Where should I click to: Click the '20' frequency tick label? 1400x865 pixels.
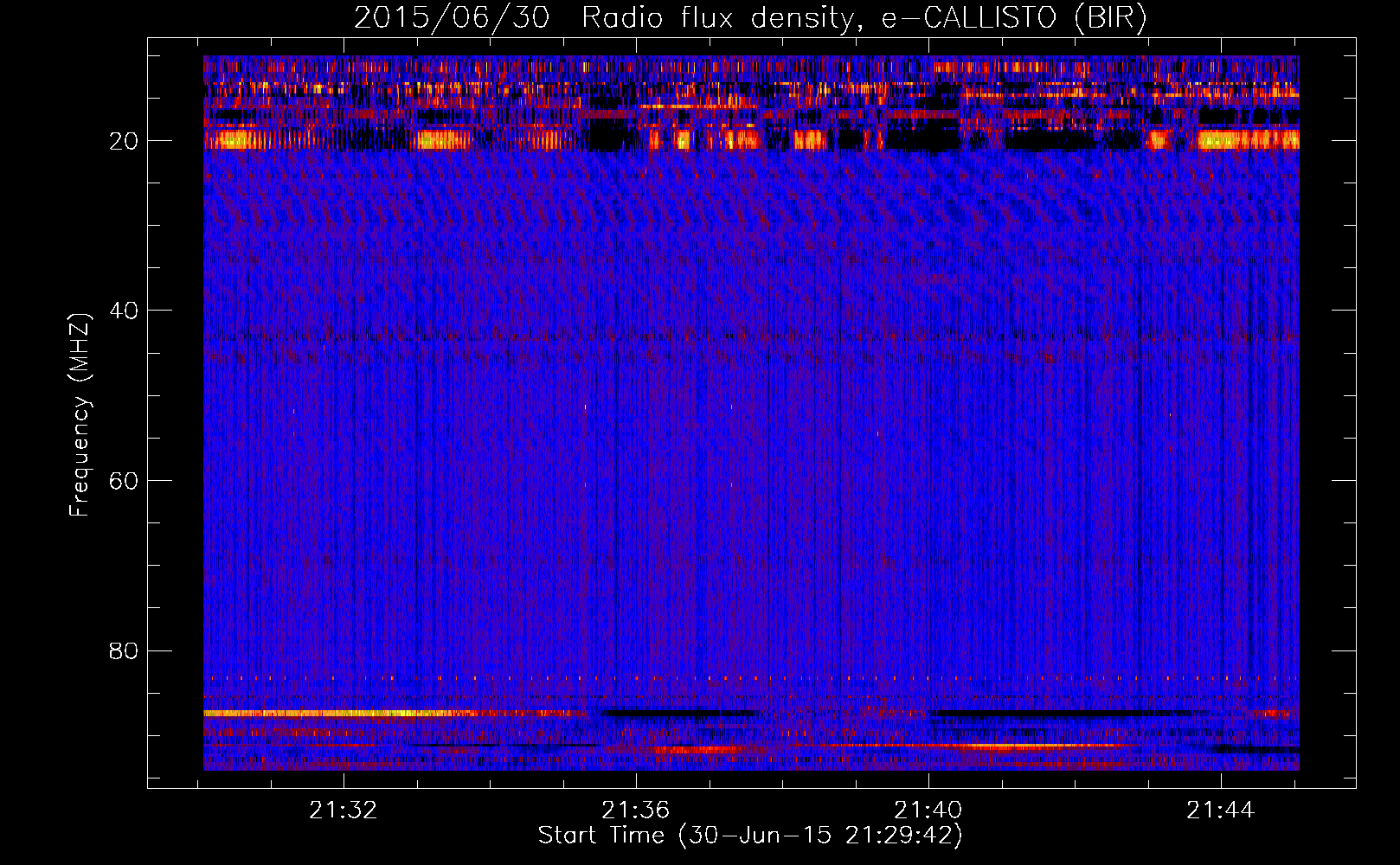coord(125,141)
